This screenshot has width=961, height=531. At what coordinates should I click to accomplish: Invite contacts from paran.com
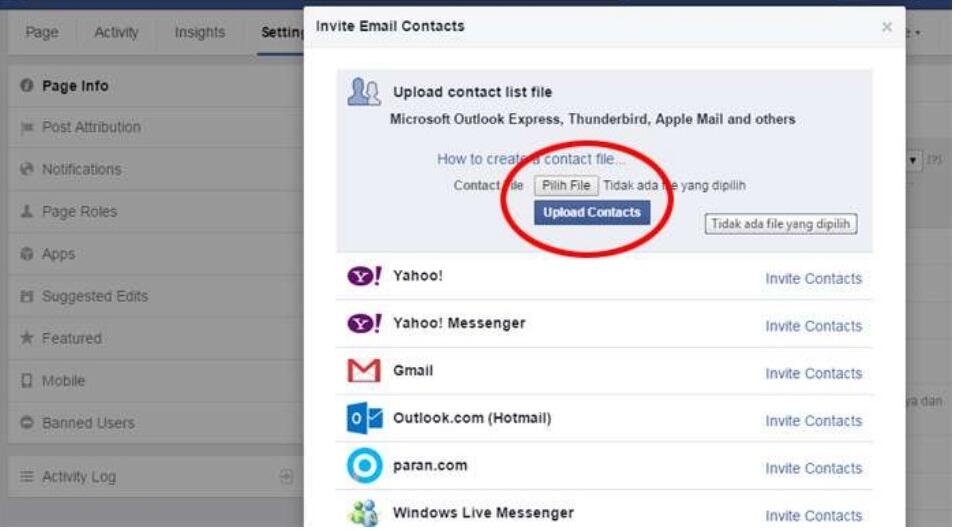click(813, 468)
